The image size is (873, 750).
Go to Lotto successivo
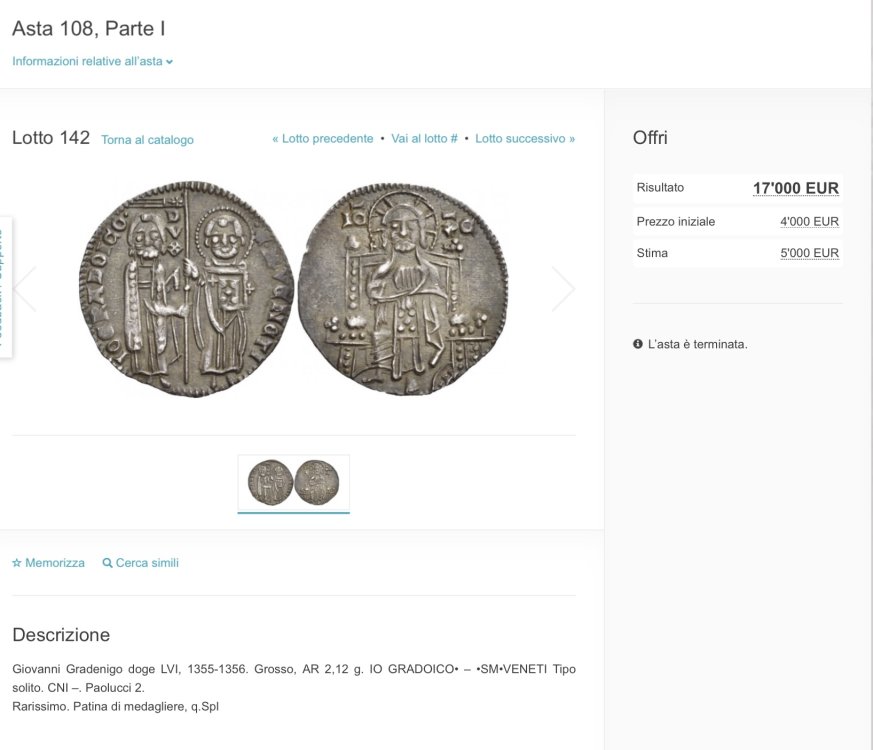coord(525,139)
